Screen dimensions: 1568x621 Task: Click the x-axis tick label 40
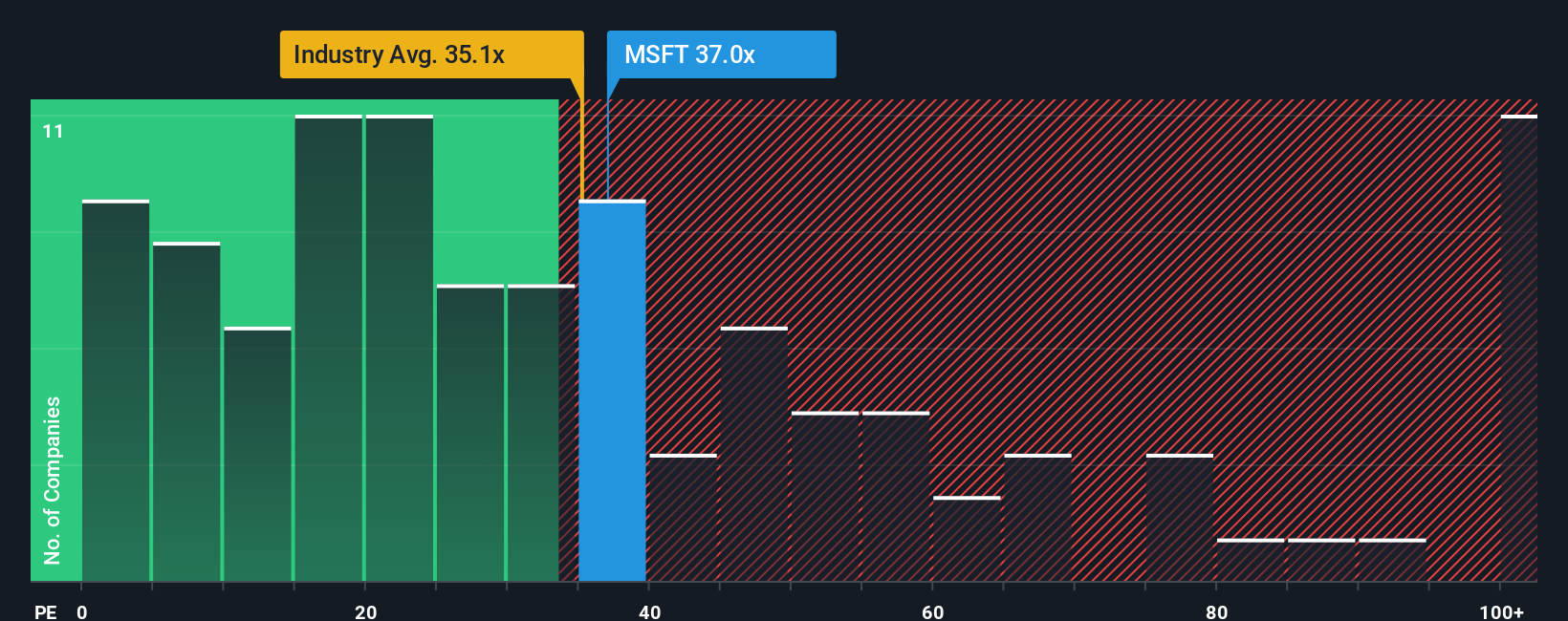coord(650,611)
